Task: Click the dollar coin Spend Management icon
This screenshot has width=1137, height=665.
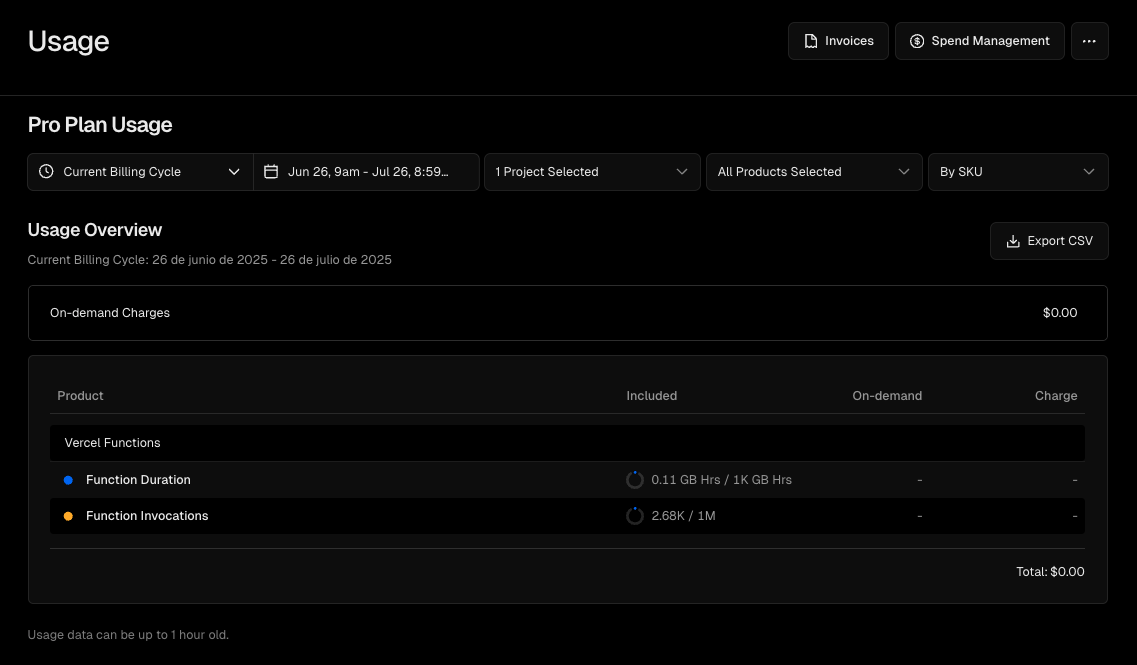Action: click(x=917, y=41)
